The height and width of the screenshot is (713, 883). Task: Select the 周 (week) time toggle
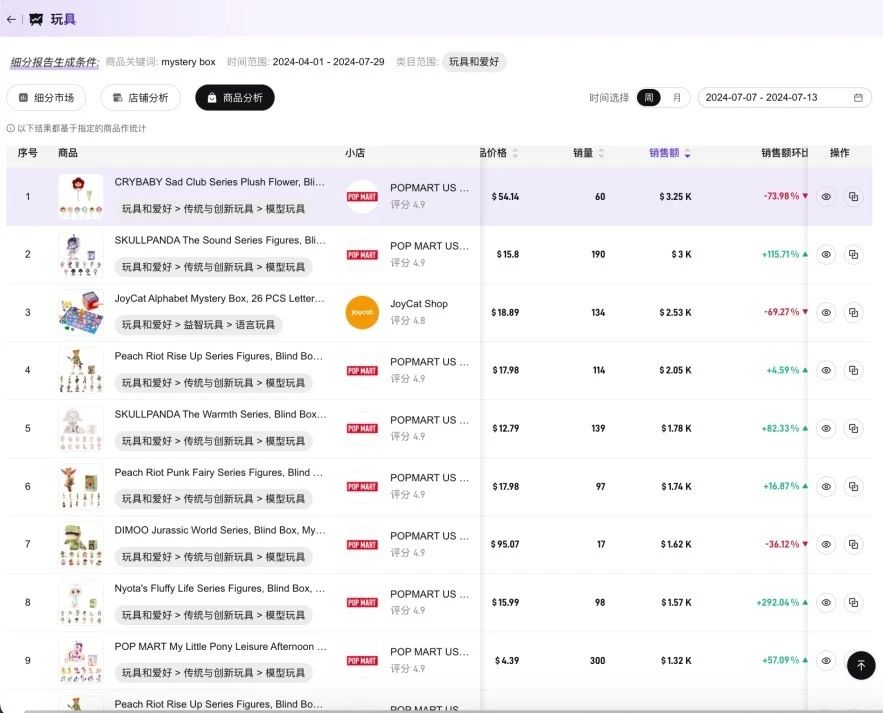pyautogui.click(x=649, y=98)
